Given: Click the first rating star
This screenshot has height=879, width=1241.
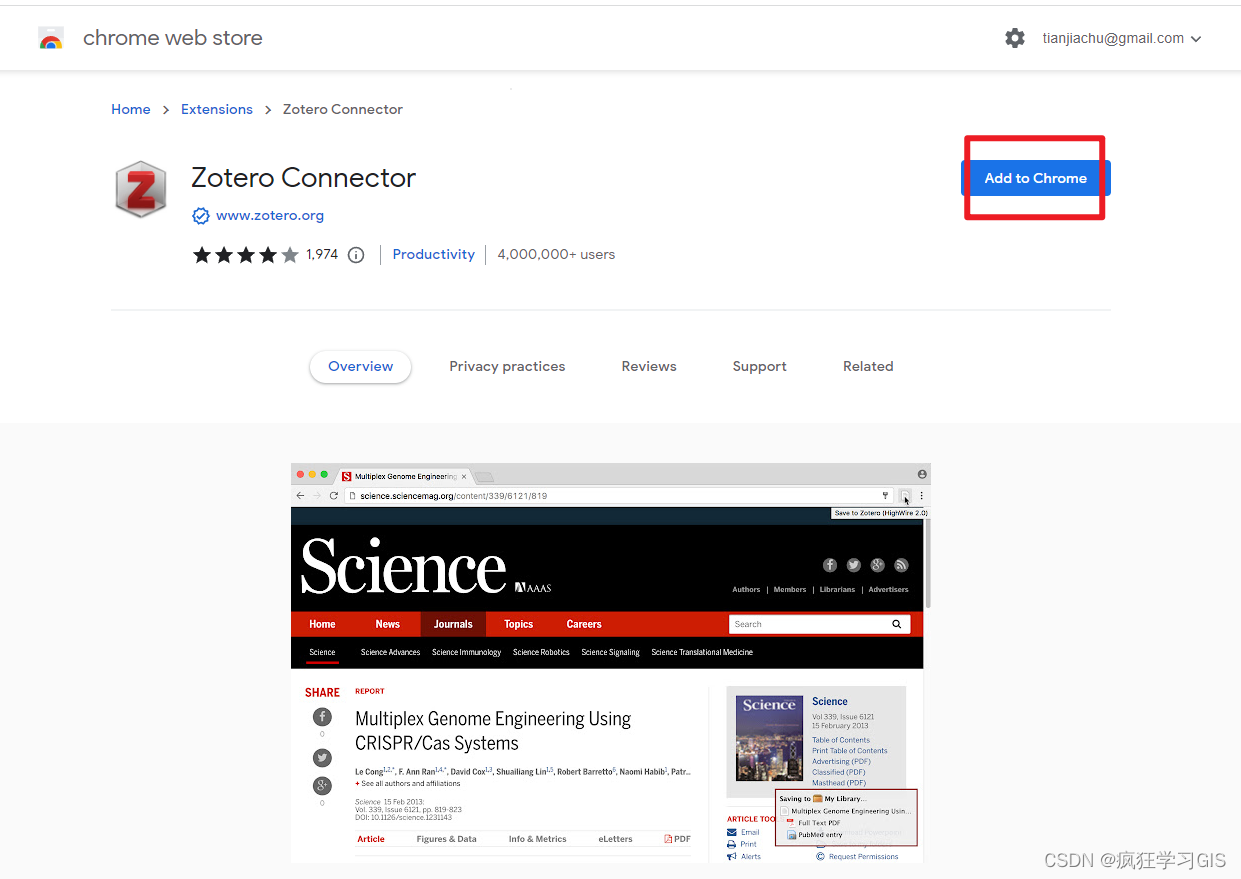Looking at the screenshot, I should [202, 255].
